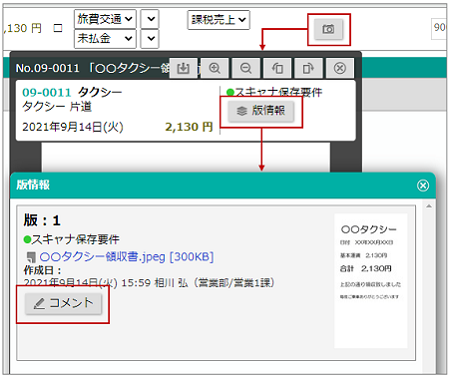Click the scrollbar up arrow in 版情報

click(429, 207)
